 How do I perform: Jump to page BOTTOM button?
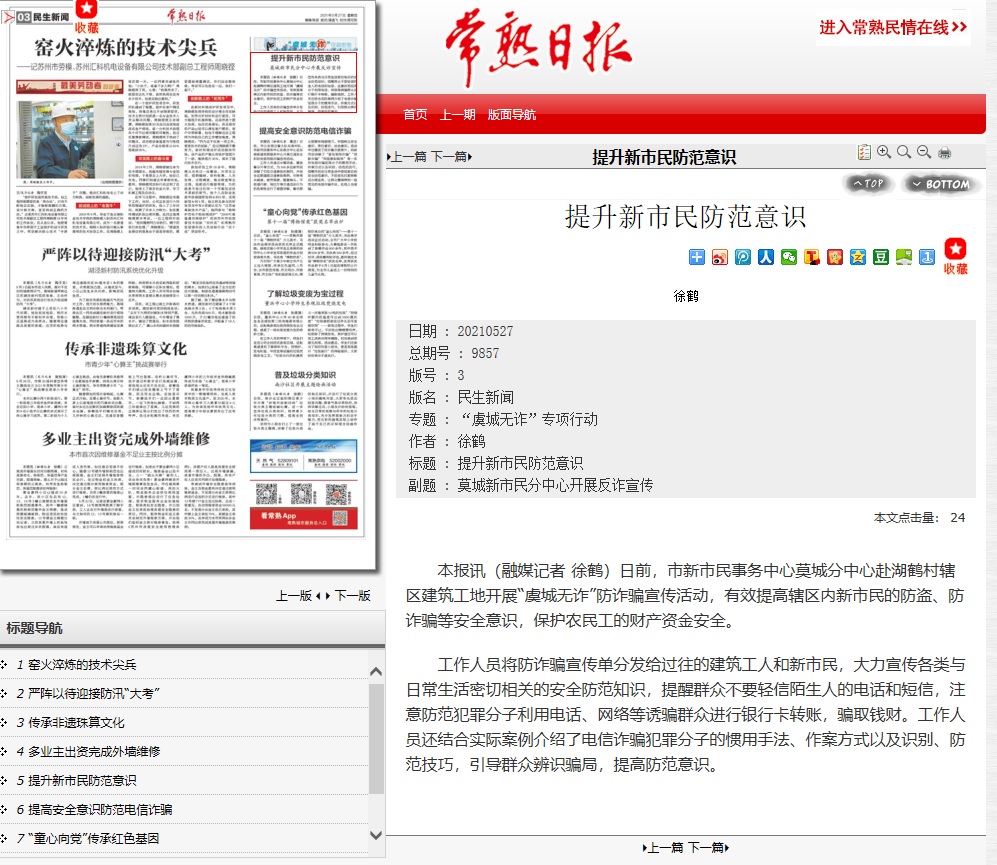coord(941,184)
